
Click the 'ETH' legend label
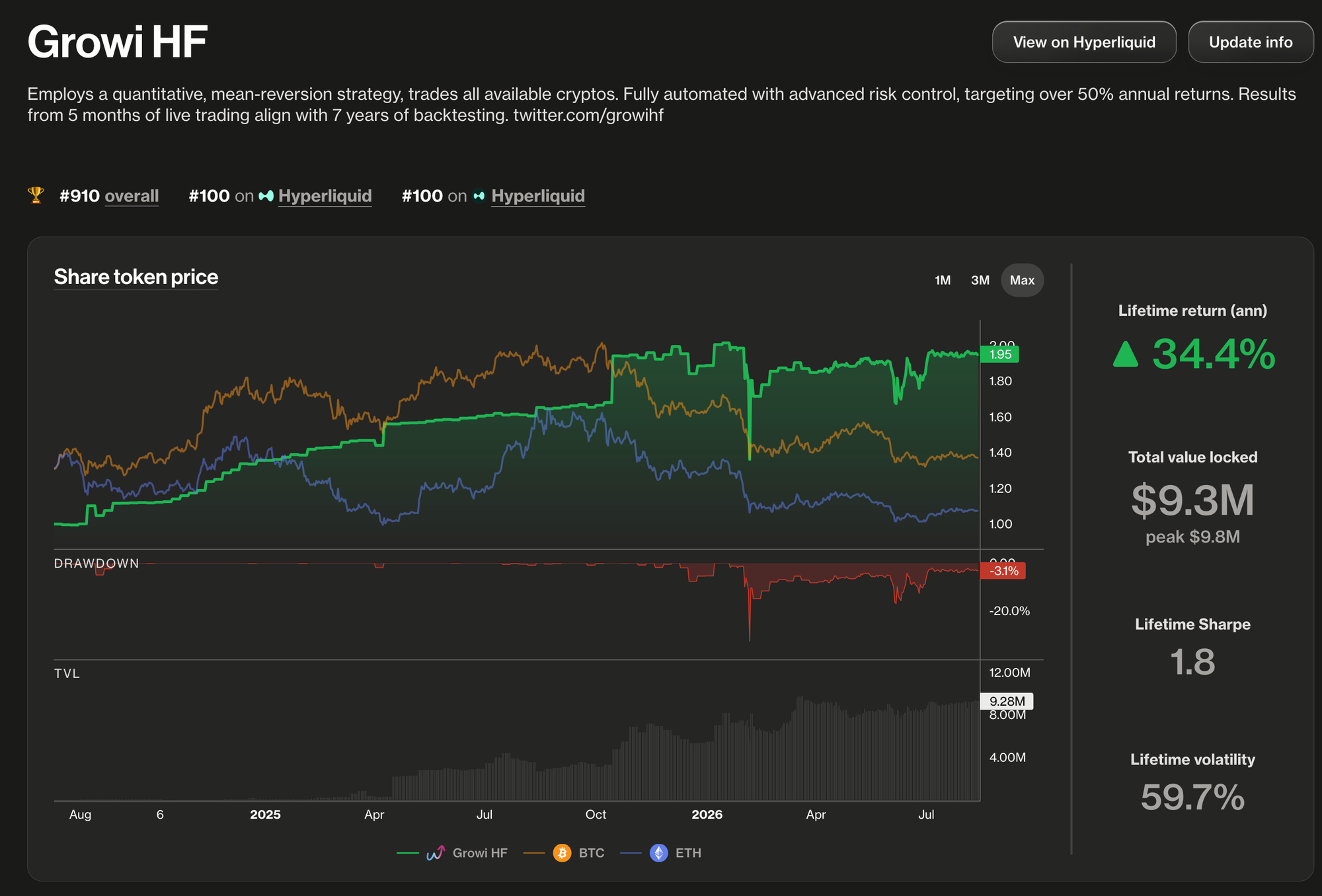point(688,853)
